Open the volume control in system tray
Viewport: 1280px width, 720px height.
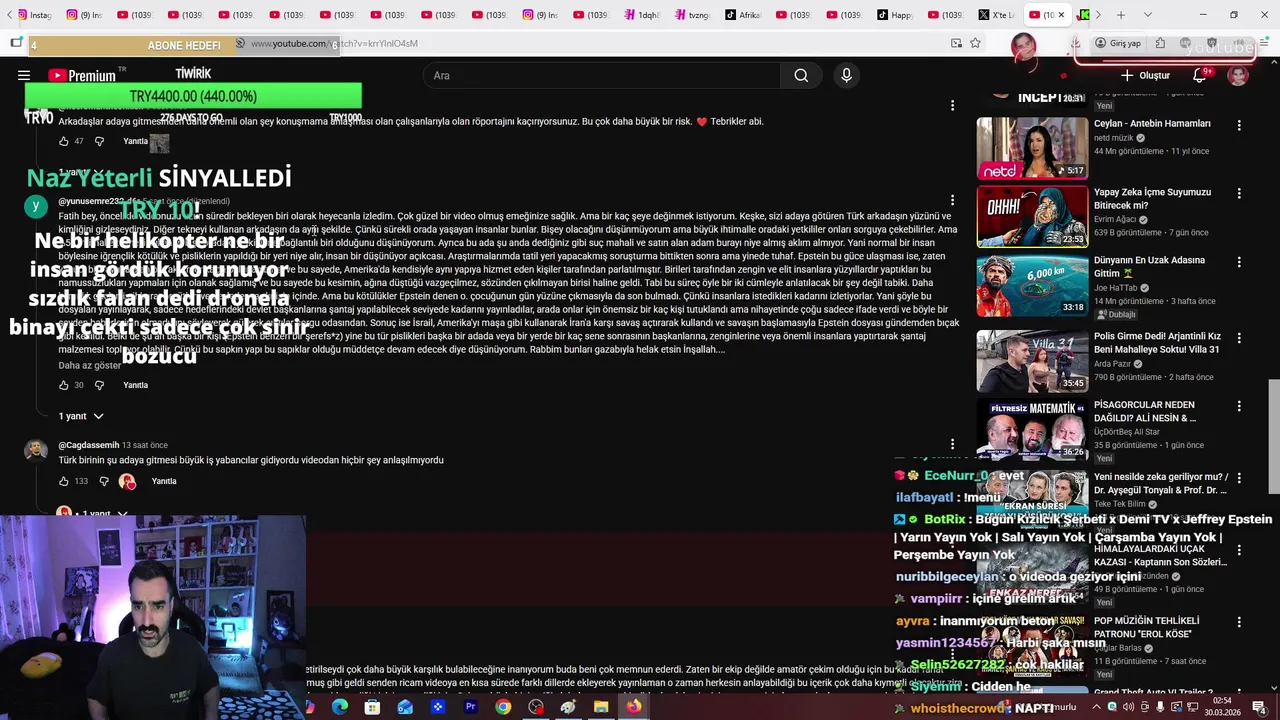point(1128,707)
